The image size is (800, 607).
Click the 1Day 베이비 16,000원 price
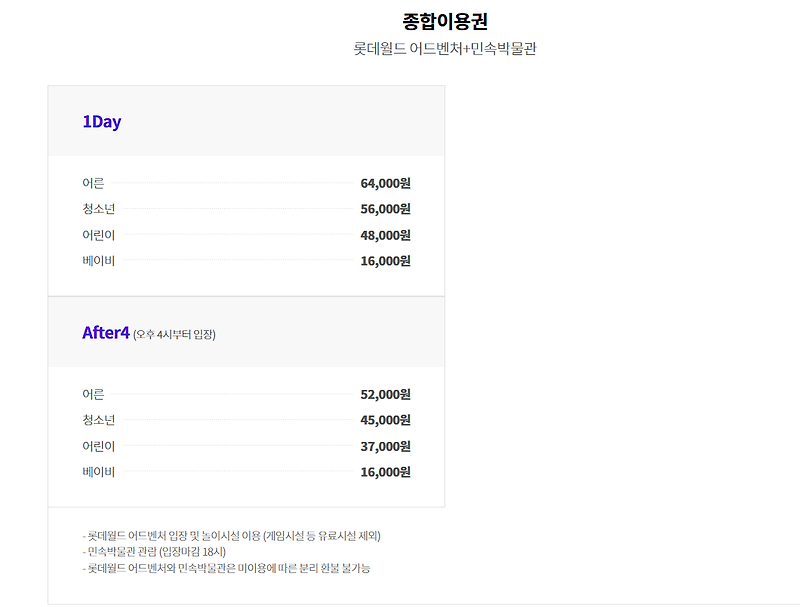[385, 261]
